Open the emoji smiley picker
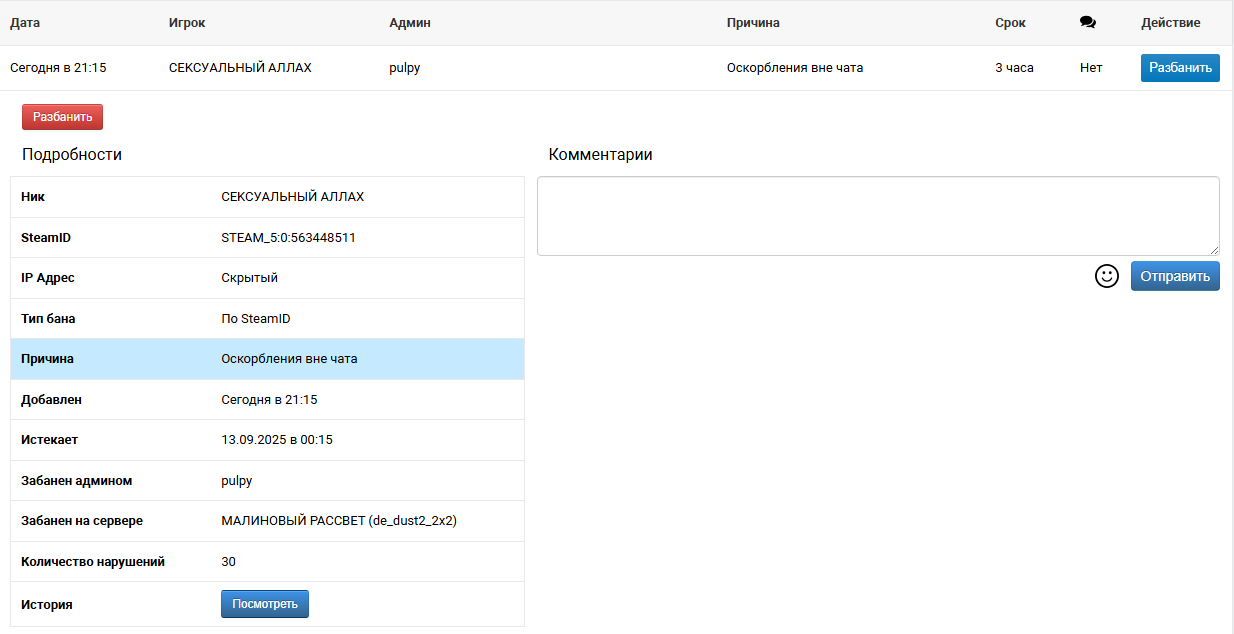 (x=1107, y=276)
